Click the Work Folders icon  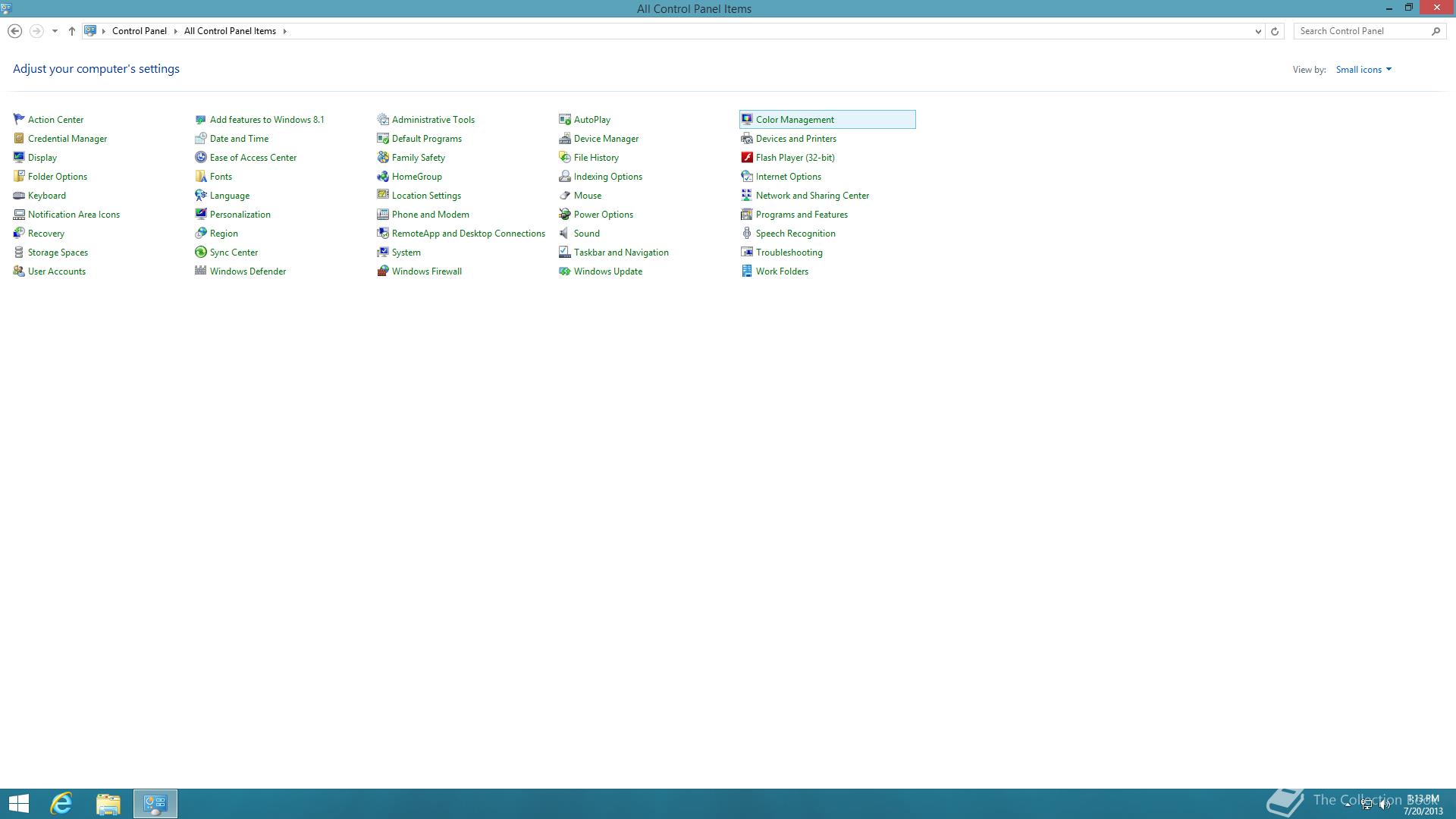click(x=747, y=271)
